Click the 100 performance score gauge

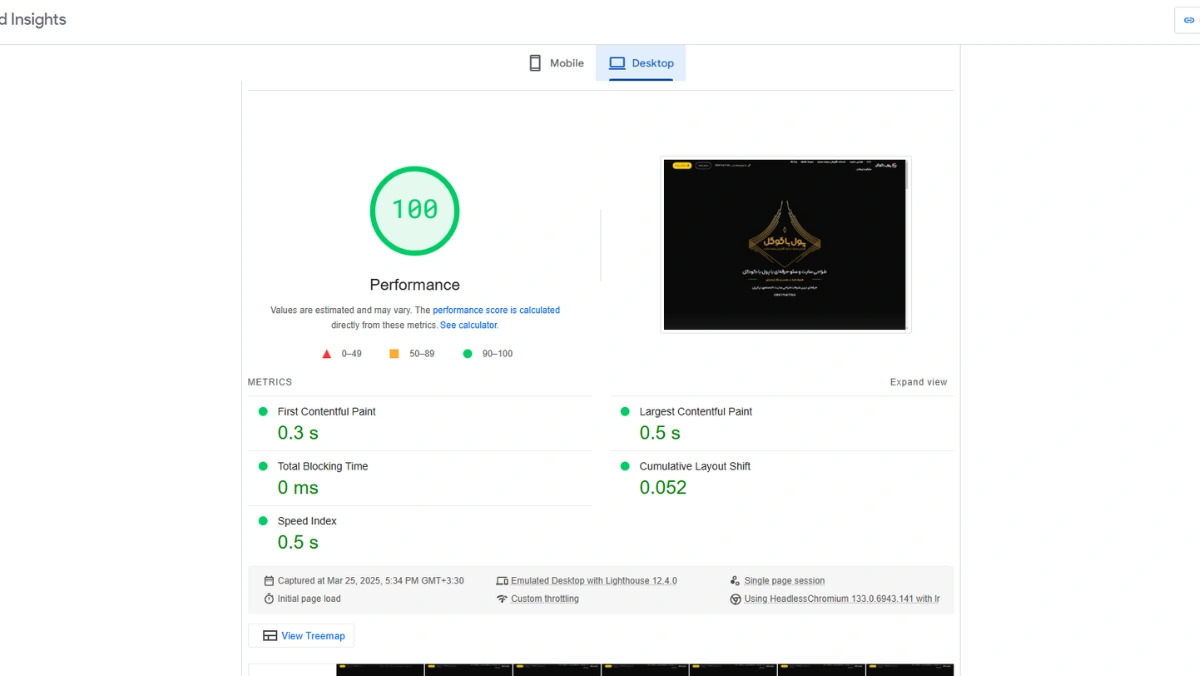(415, 210)
